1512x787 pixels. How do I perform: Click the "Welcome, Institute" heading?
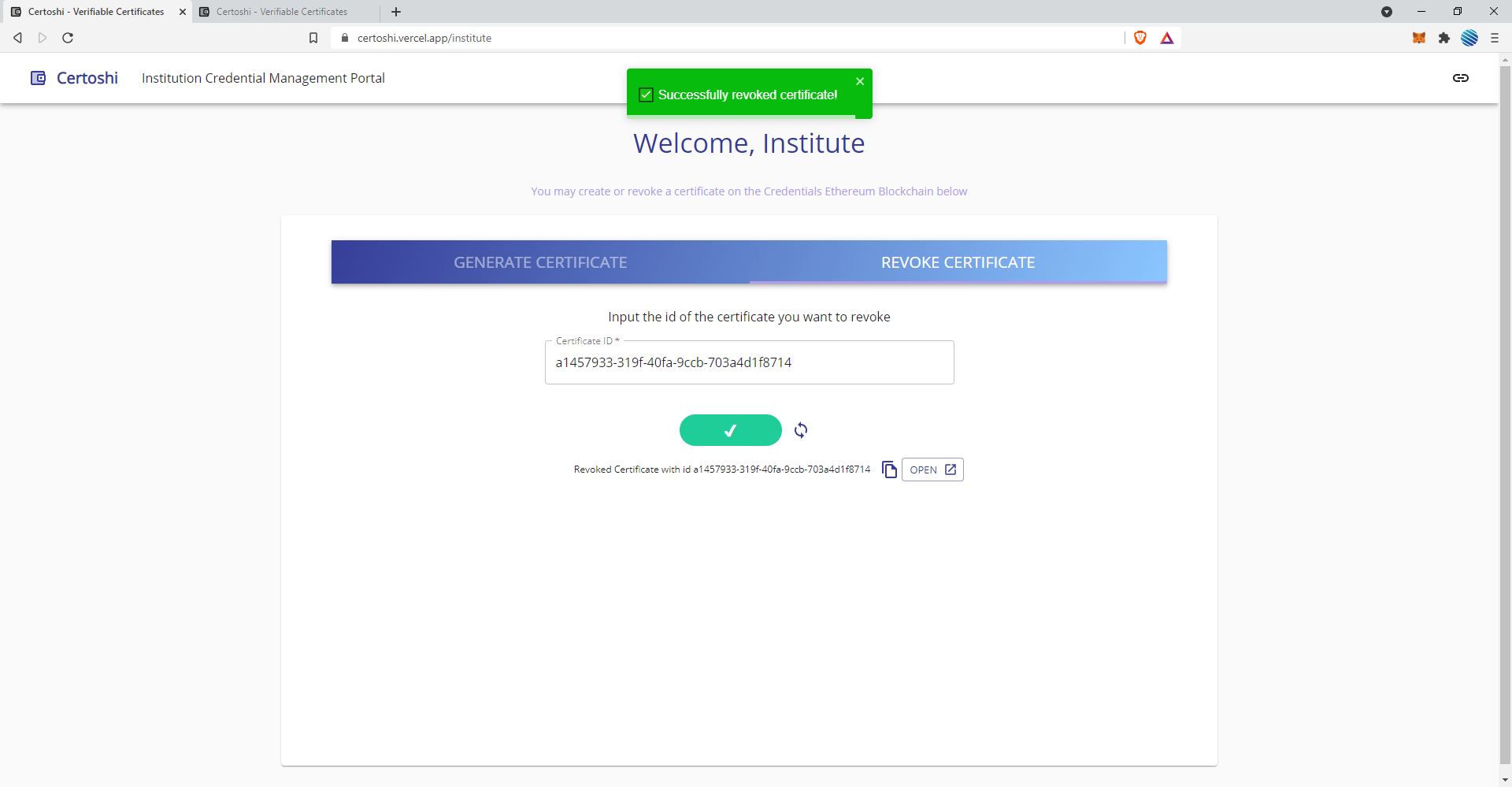(x=749, y=143)
